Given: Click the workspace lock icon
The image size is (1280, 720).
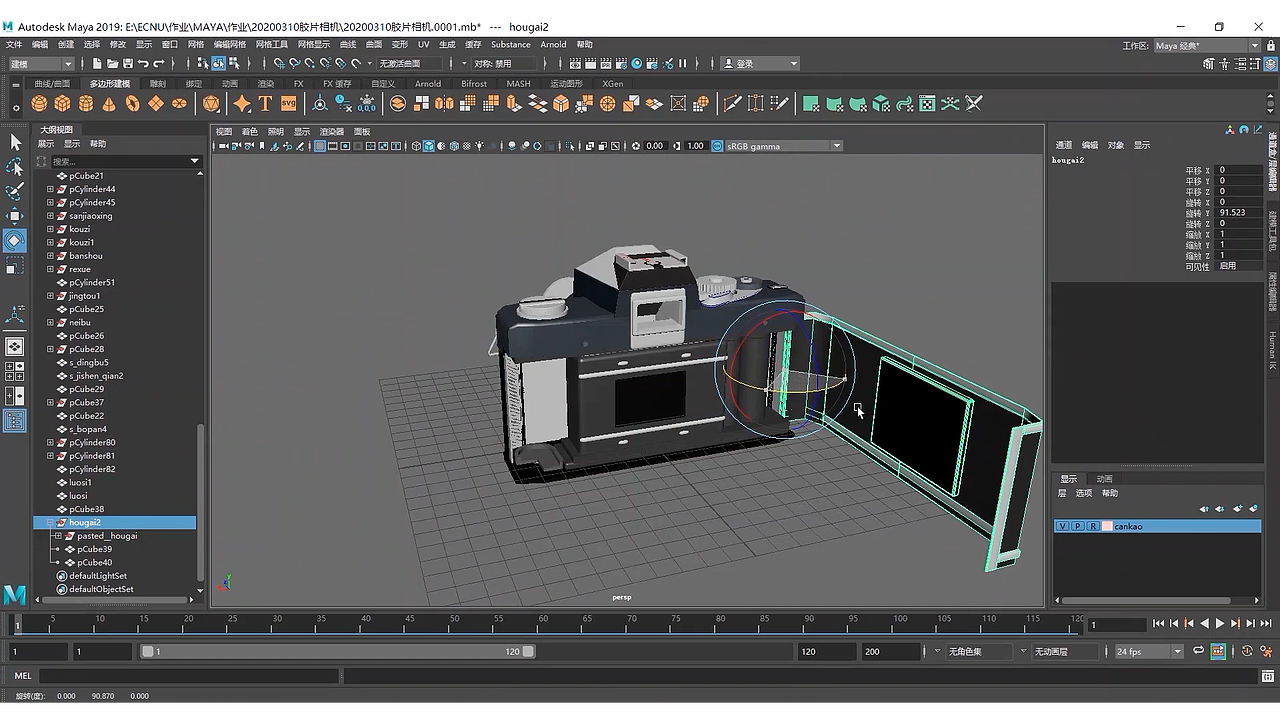Looking at the screenshot, I should point(1270,45).
